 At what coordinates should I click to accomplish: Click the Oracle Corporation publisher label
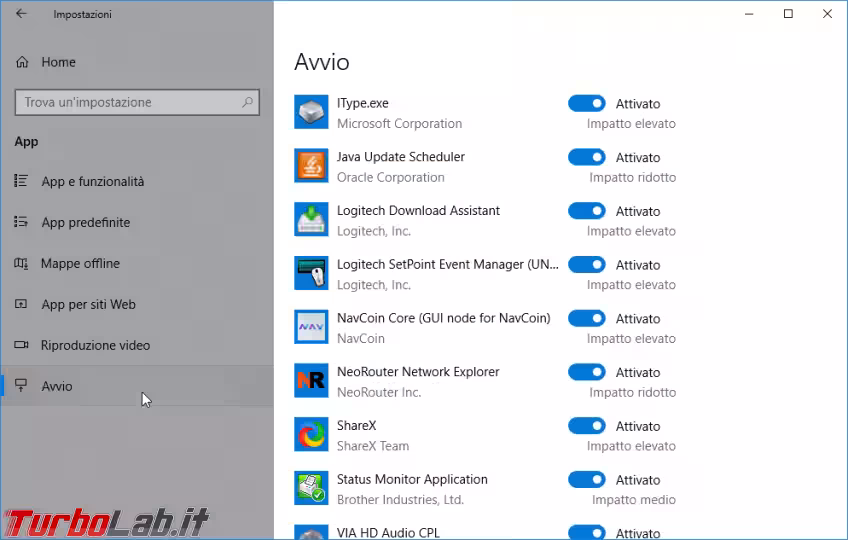click(x=390, y=177)
